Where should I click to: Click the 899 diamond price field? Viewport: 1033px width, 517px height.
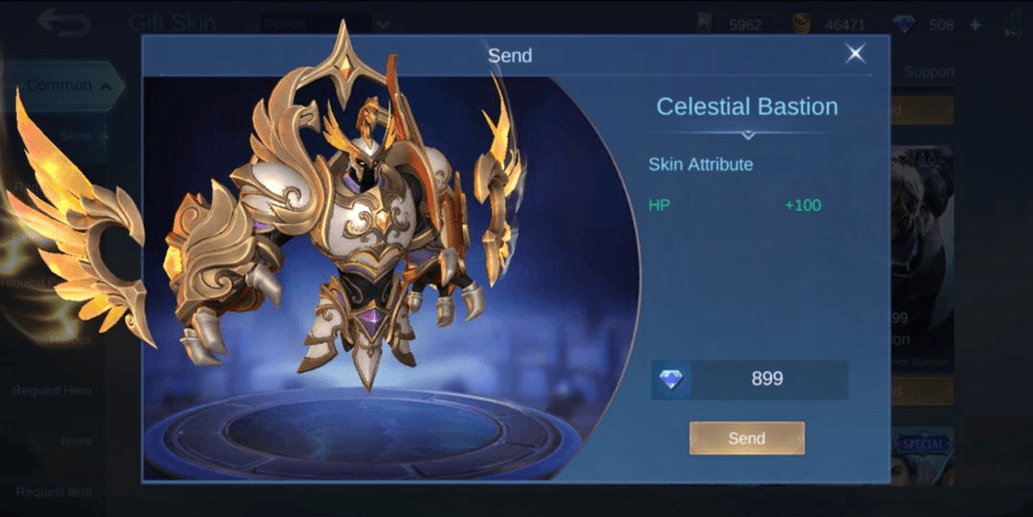coord(750,379)
